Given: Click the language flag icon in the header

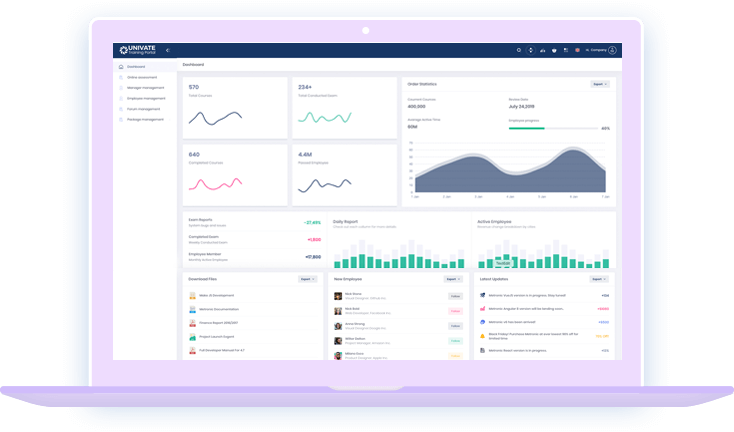Looking at the screenshot, I should [x=578, y=50].
